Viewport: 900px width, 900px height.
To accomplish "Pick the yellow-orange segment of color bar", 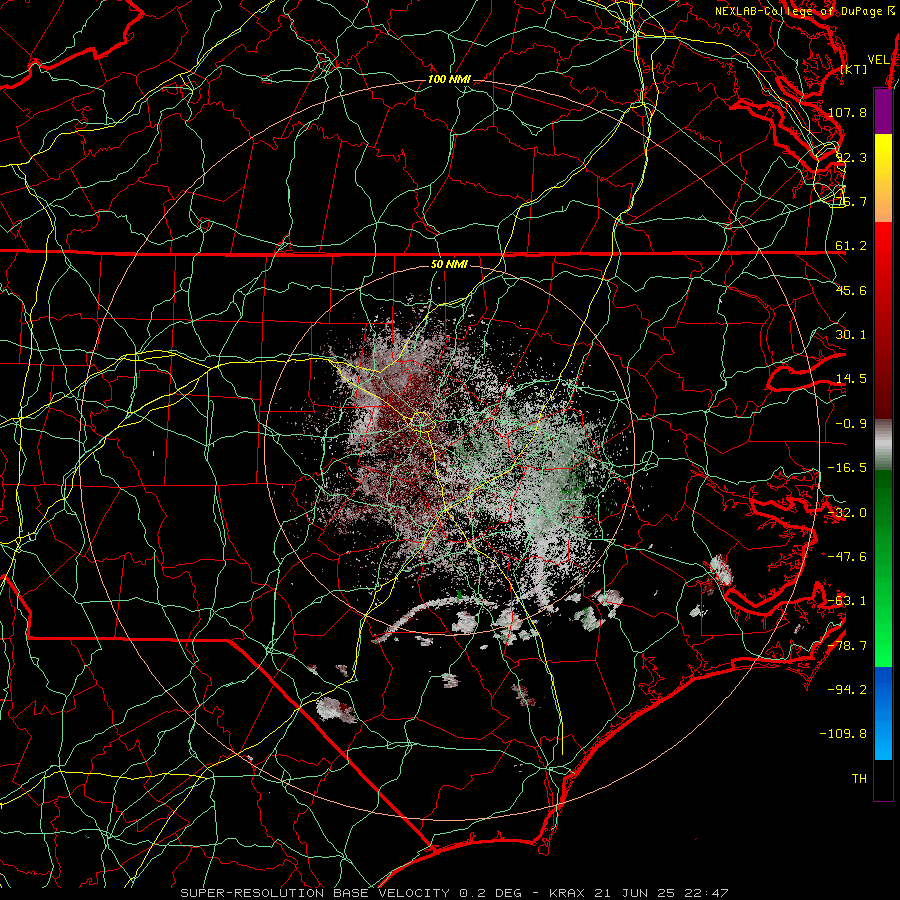I will (883, 178).
